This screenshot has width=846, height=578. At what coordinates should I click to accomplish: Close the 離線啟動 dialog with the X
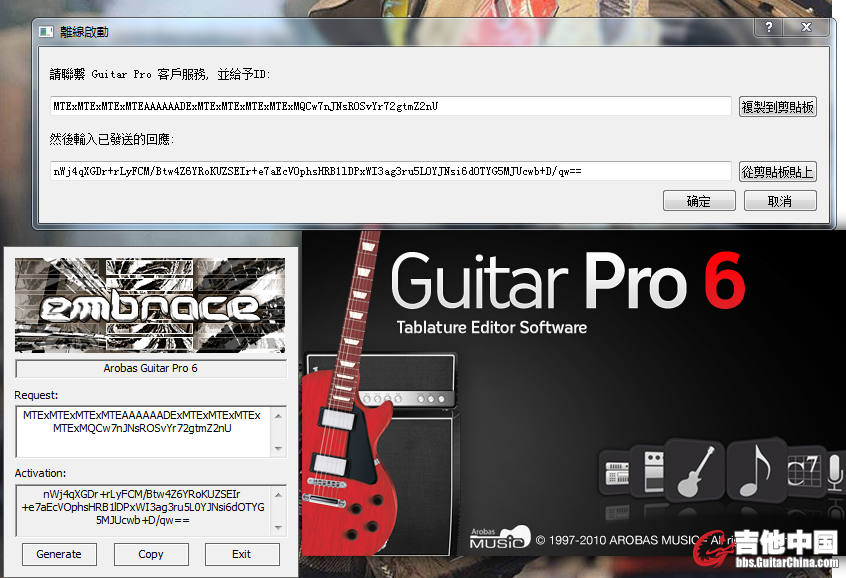807,27
